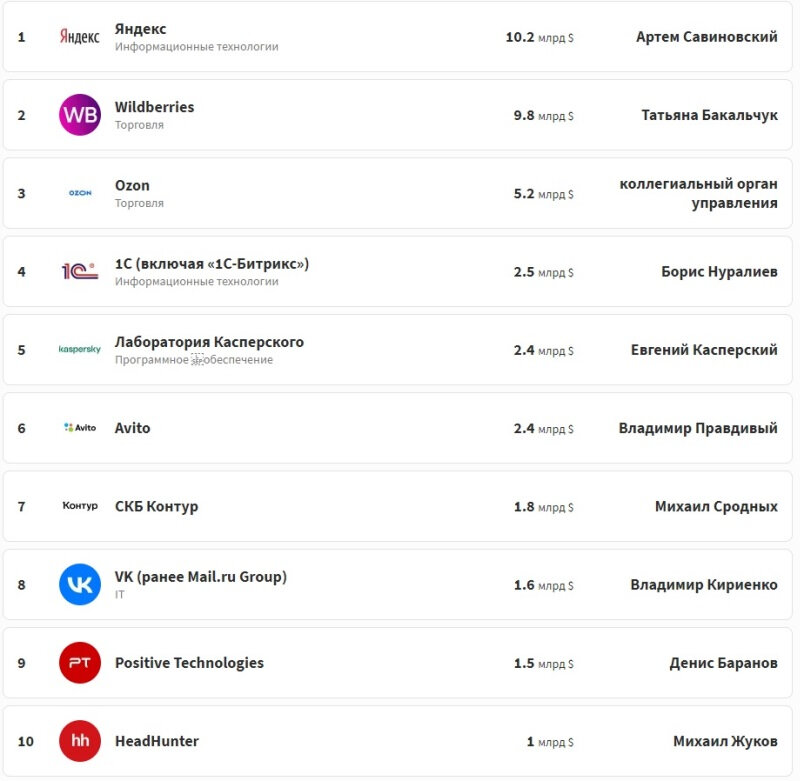The image size is (800, 781).
Task: Click the name Евгений Касперский
Action: click(703, 349)
